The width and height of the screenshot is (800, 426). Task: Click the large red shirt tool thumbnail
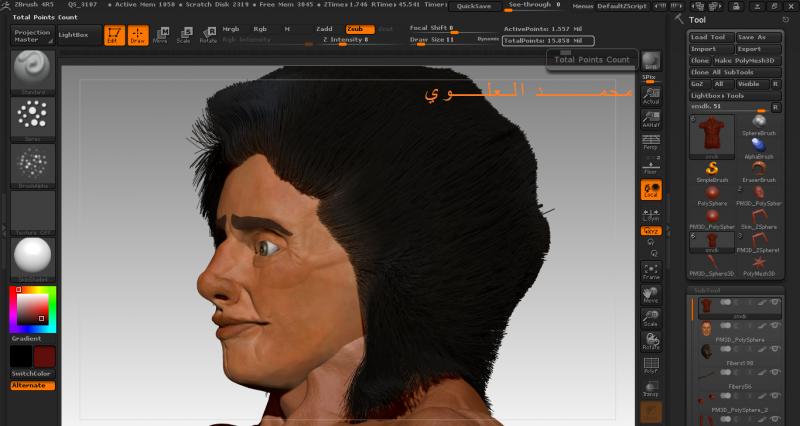pyautogui.click(x=712, y=136)
